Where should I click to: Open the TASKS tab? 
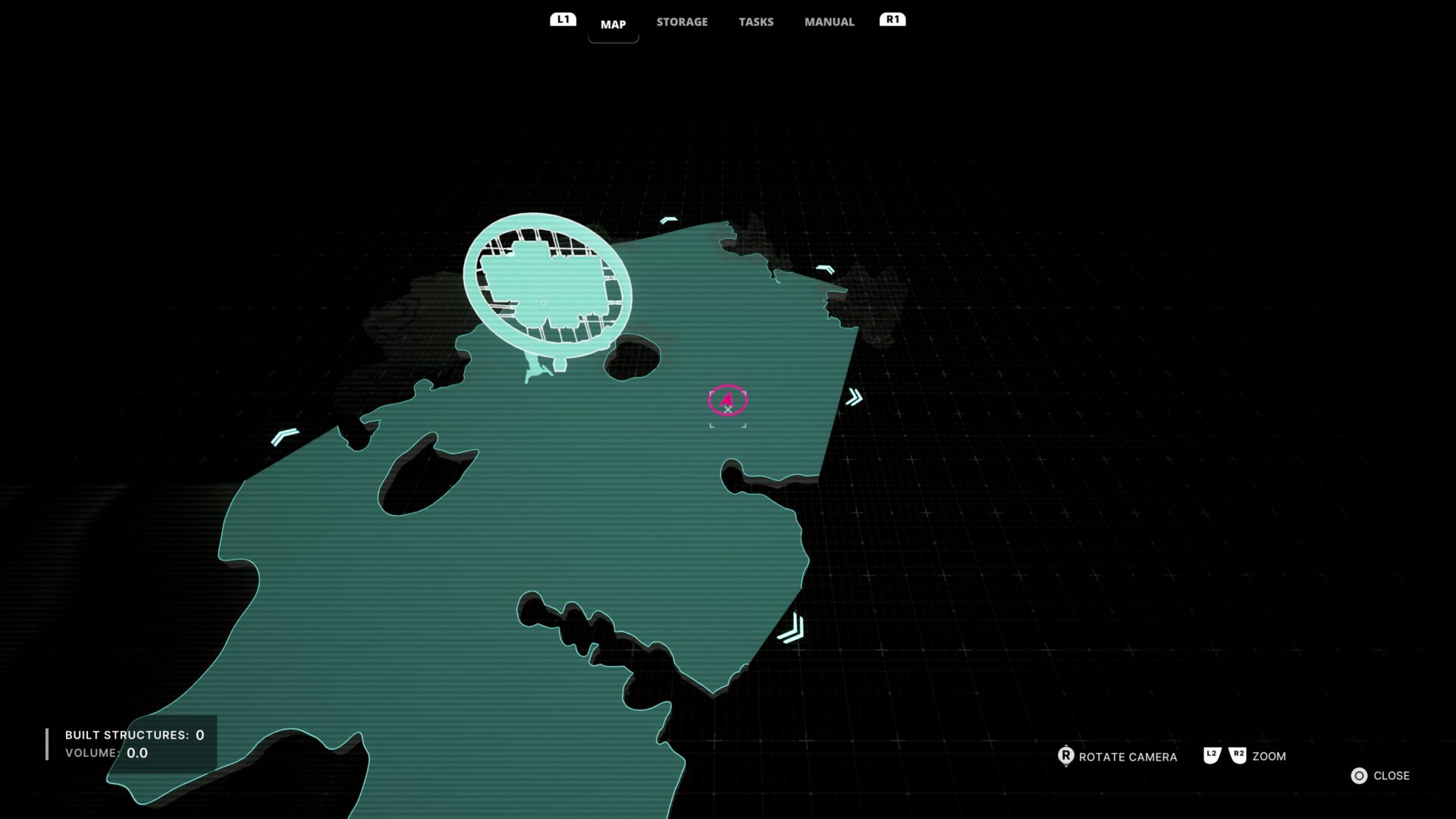pyautogui.click(x=756, y=22)
